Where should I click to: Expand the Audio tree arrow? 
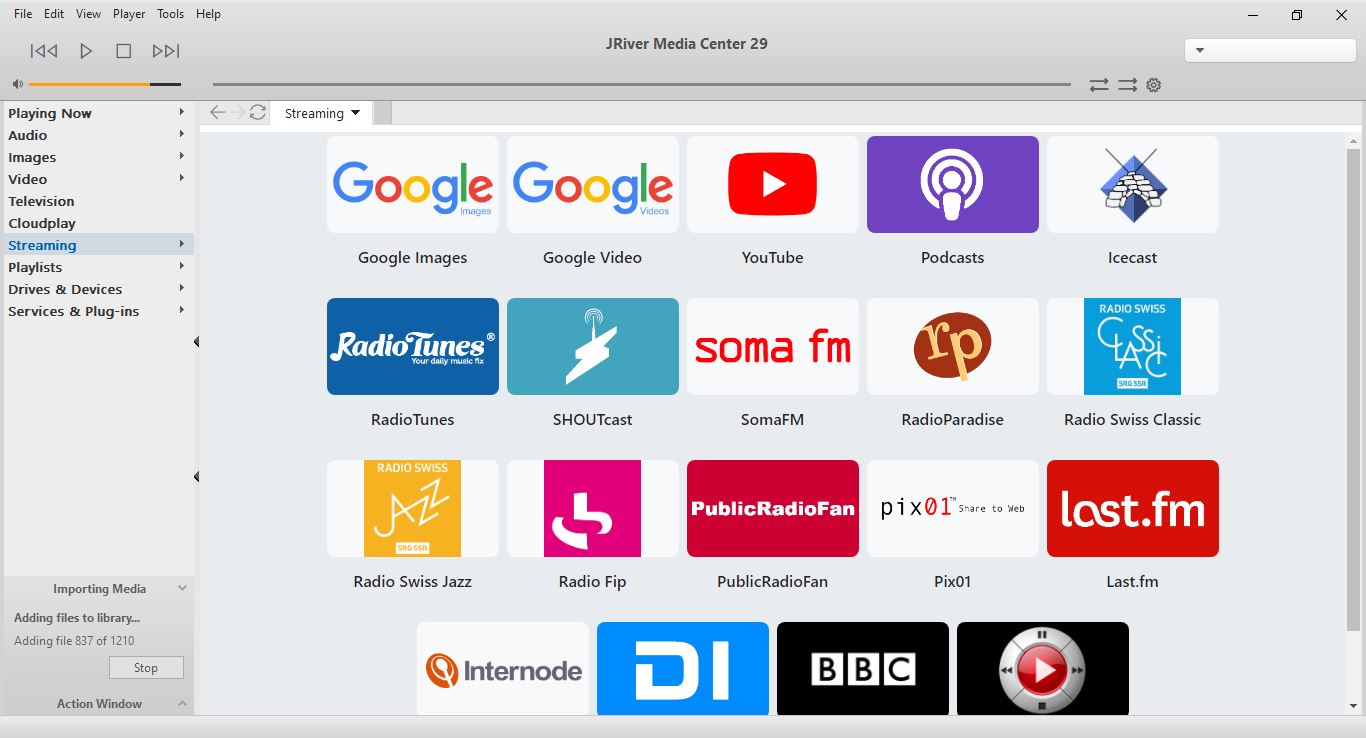[x=182, y=134]
